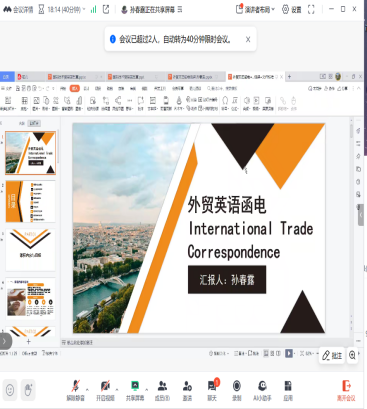367x409 pixels.
Task: Open meeting details (会议详情)
Action: 18,10
